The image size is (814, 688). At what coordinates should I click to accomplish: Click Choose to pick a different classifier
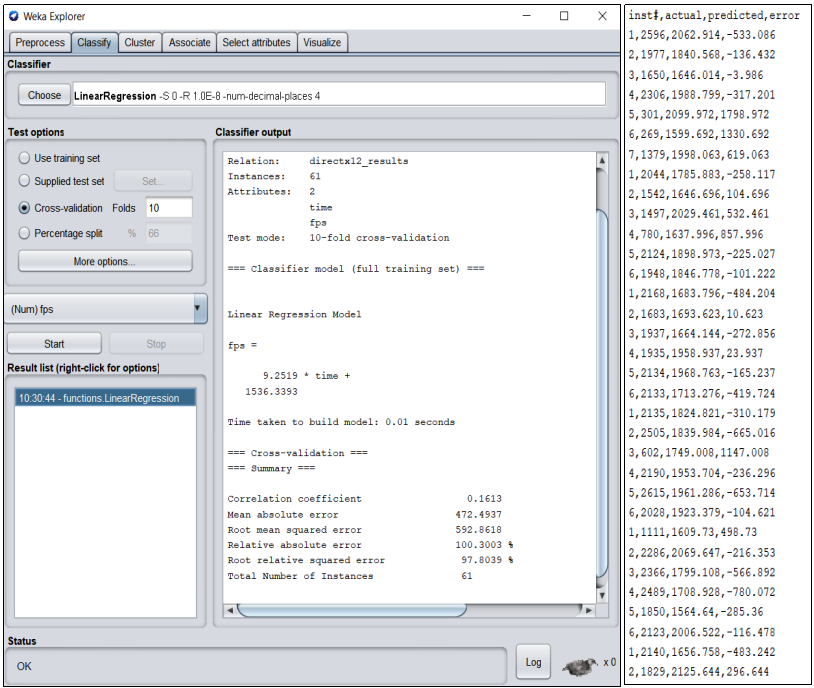pos(43,95)
